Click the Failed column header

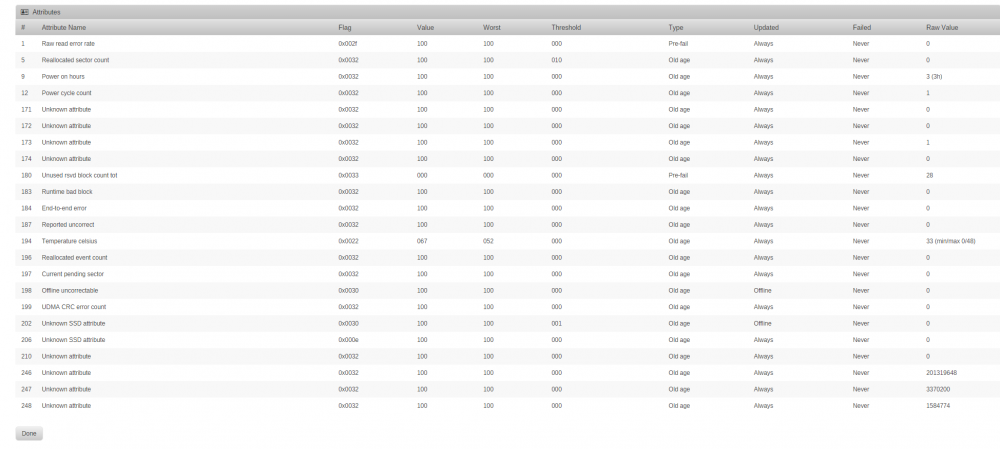click(861, 27)
